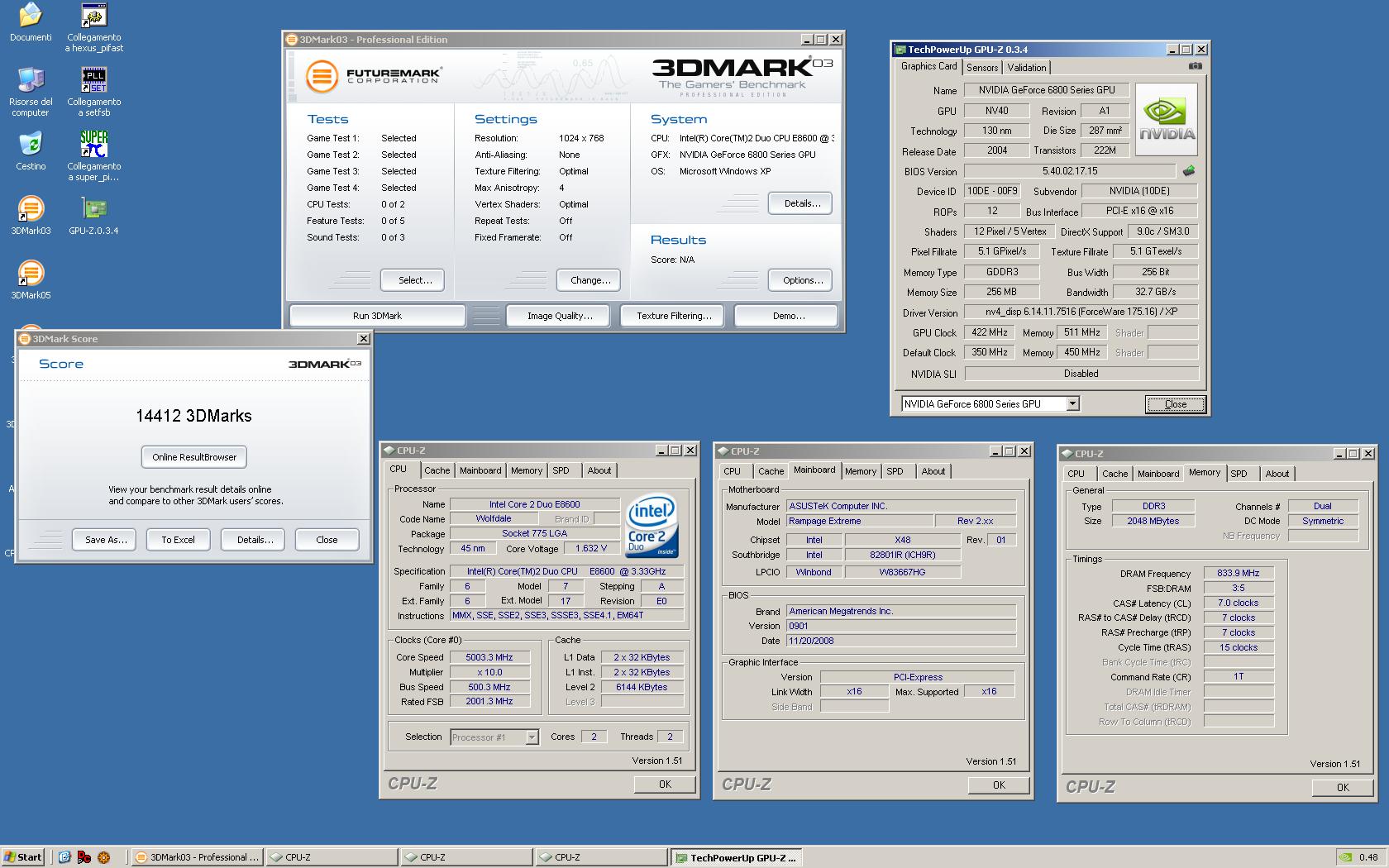Click the Core Voltage 1.632 V value
Screen dimensions: 1389x868
[591, 549]
